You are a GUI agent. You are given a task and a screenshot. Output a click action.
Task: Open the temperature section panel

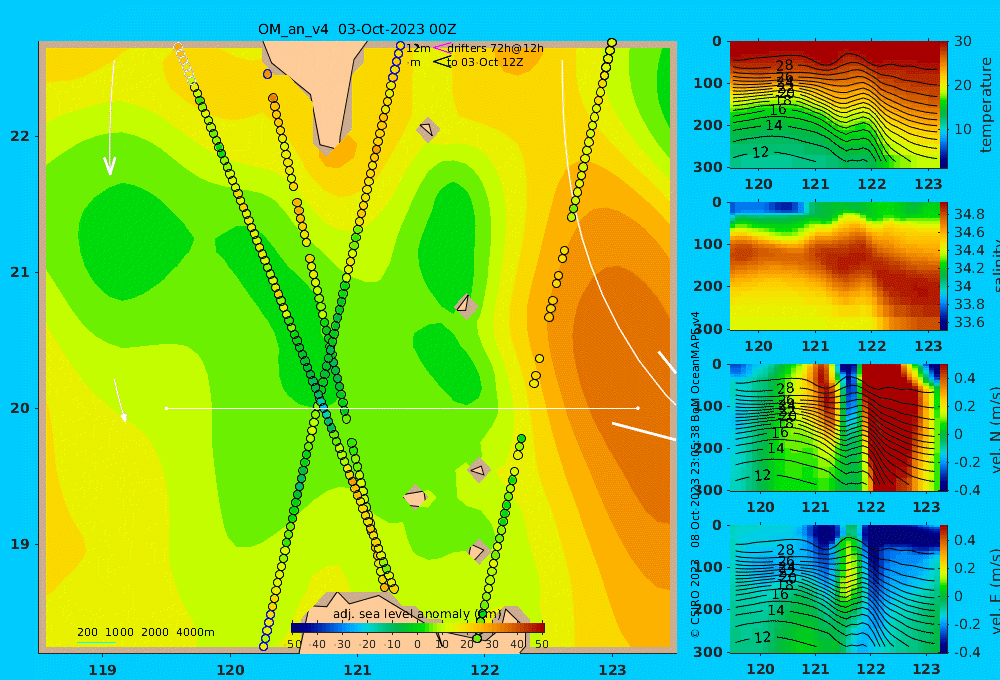tap(834, 105)
